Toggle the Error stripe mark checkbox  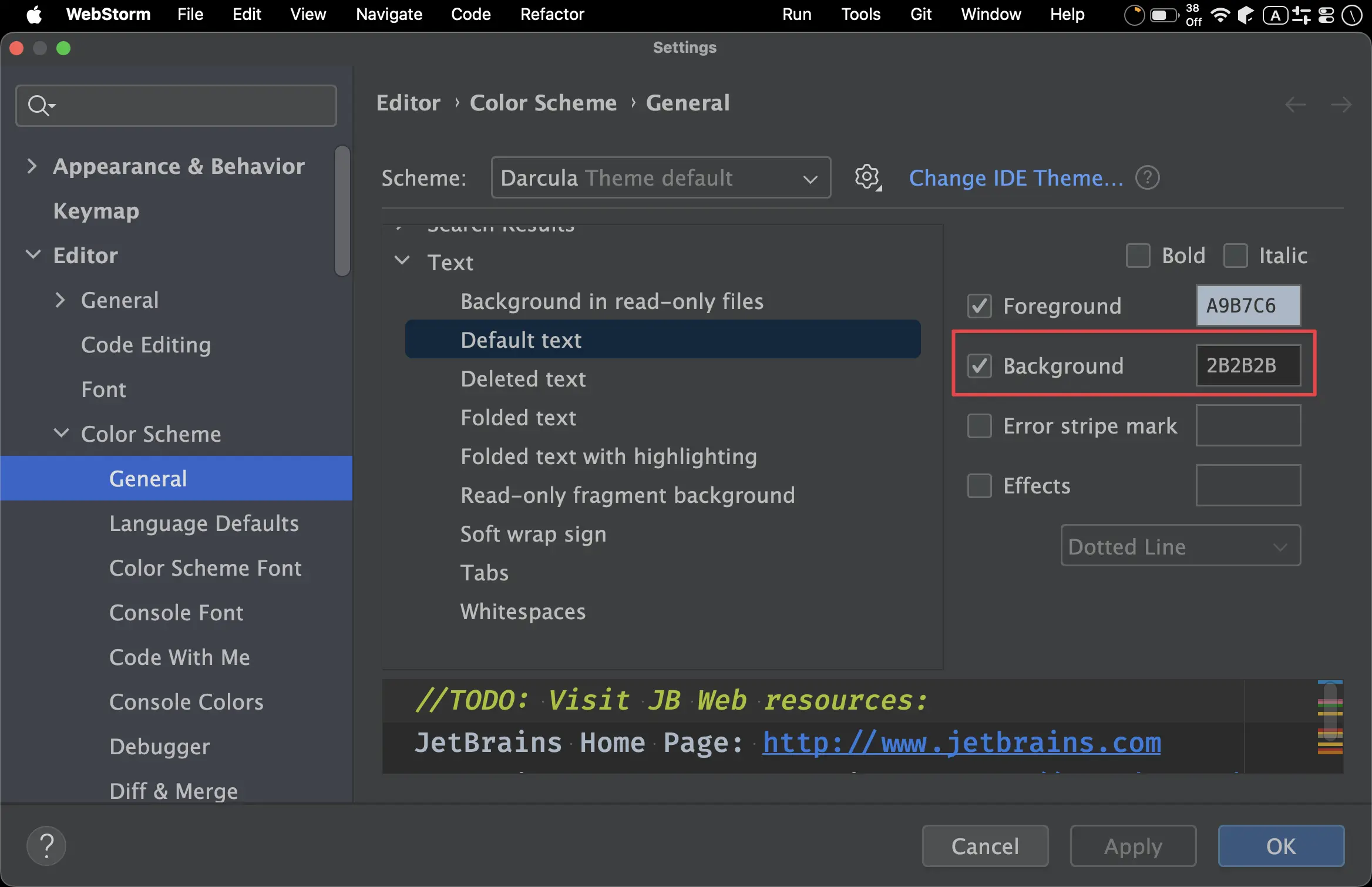[x=979, y=426]
